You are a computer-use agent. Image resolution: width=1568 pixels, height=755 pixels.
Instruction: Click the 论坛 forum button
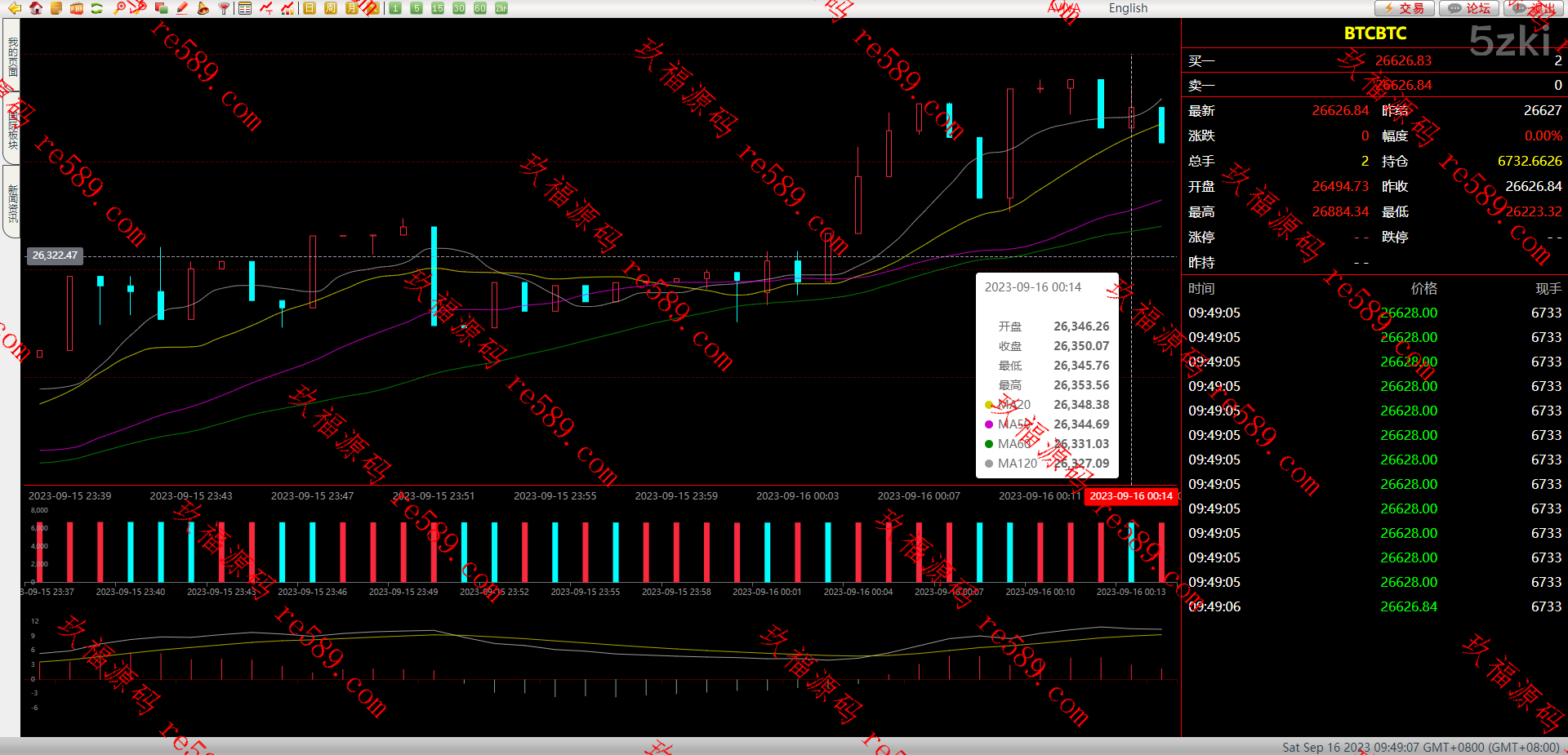(1468, 8)
